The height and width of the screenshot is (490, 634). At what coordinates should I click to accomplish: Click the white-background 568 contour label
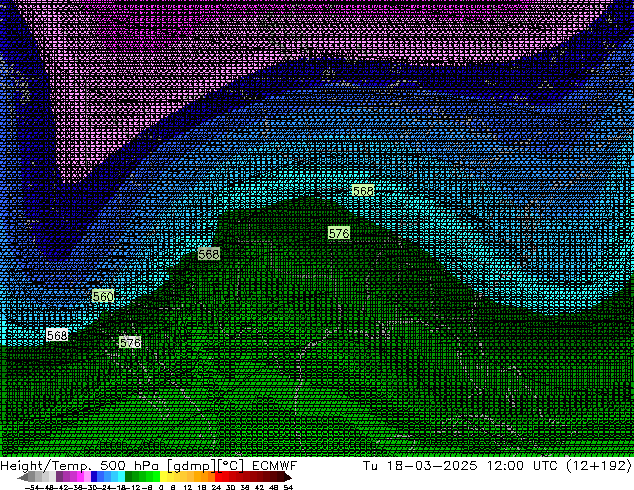(57, 335)
